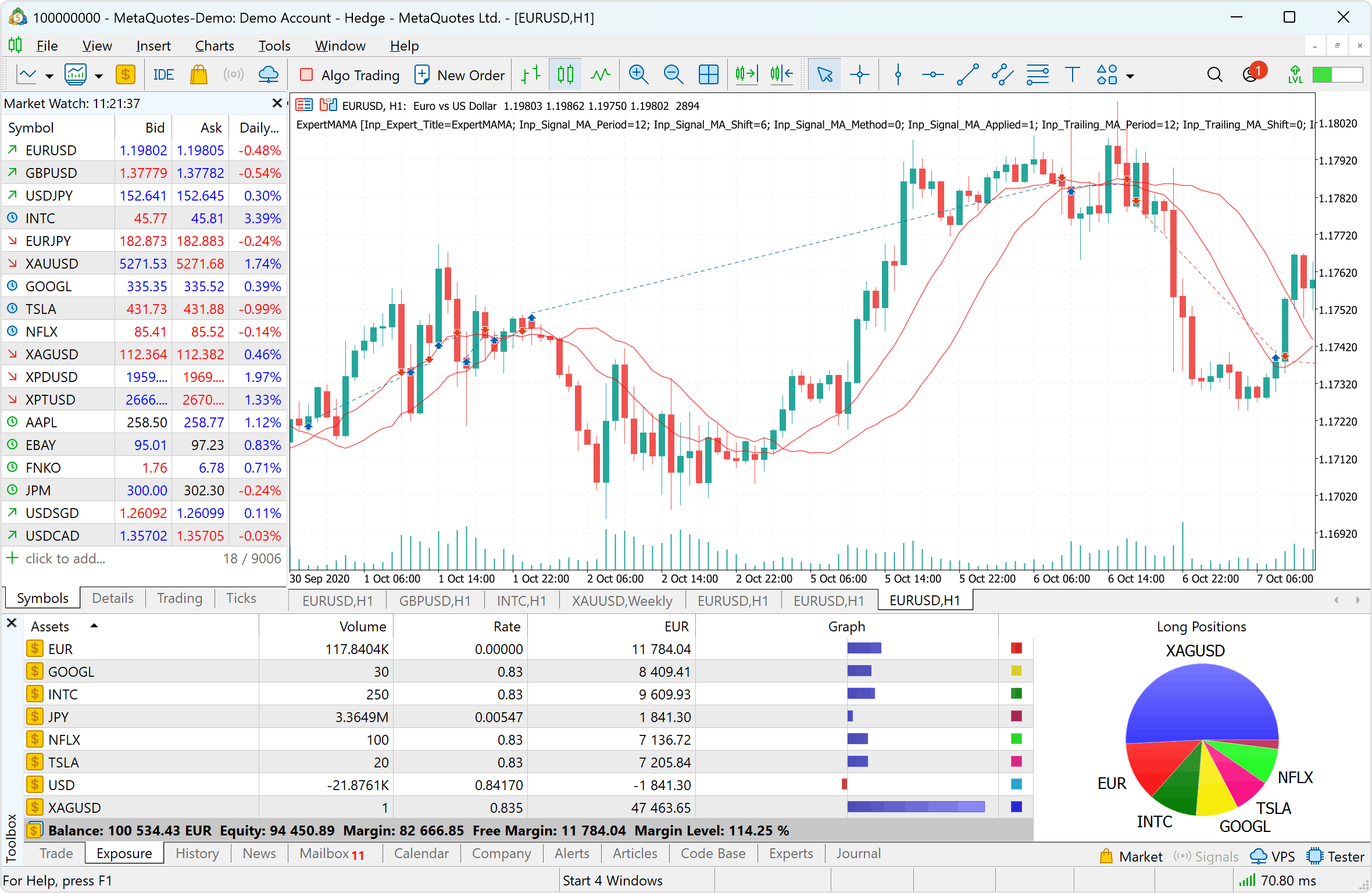Select the Crosshair tool

coord(859,75)
